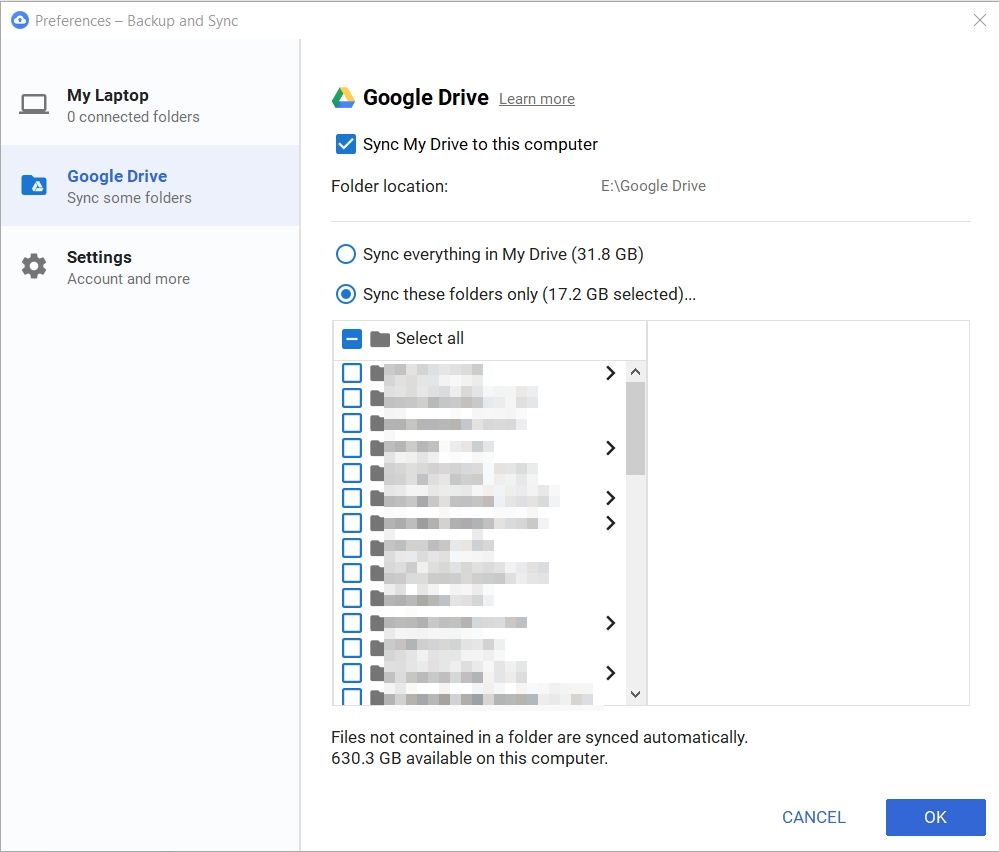The image size is (999, 852).
Task: Click the blue Drive folder icon in sidebar
Action: click(34, 185)
